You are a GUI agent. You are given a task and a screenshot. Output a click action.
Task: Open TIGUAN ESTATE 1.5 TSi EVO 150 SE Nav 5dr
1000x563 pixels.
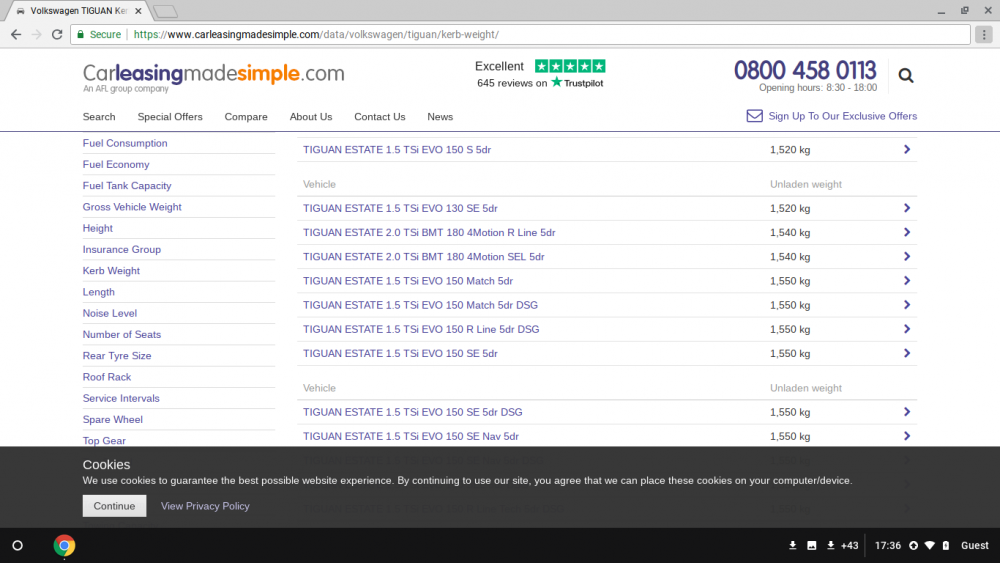tap(411, 437)
